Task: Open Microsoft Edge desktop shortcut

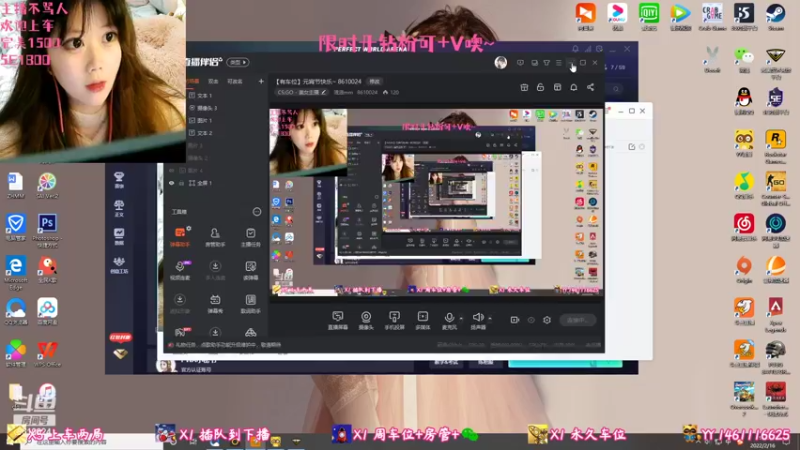Action: 16,271
